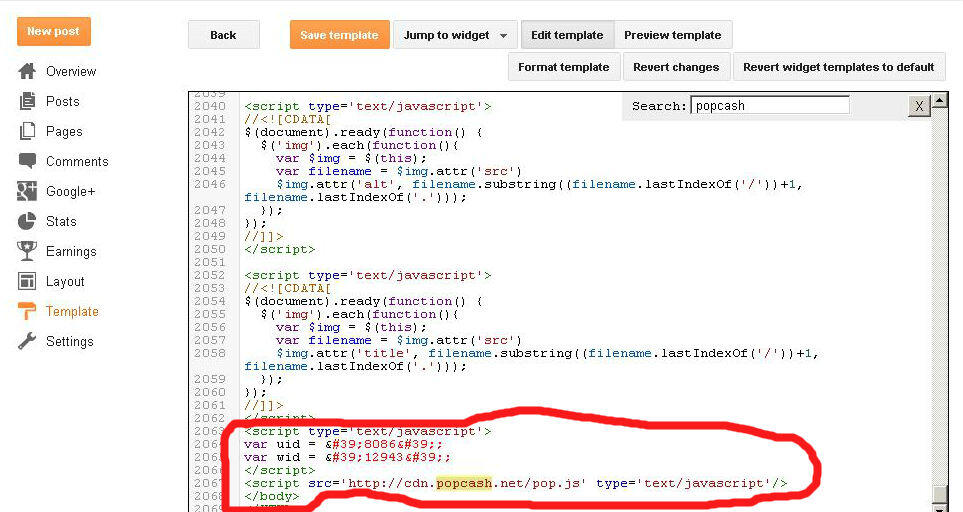Open the Jump to widget dropdown
The width and height of the screenshot is (963, 512).
(x=455, y=35)
